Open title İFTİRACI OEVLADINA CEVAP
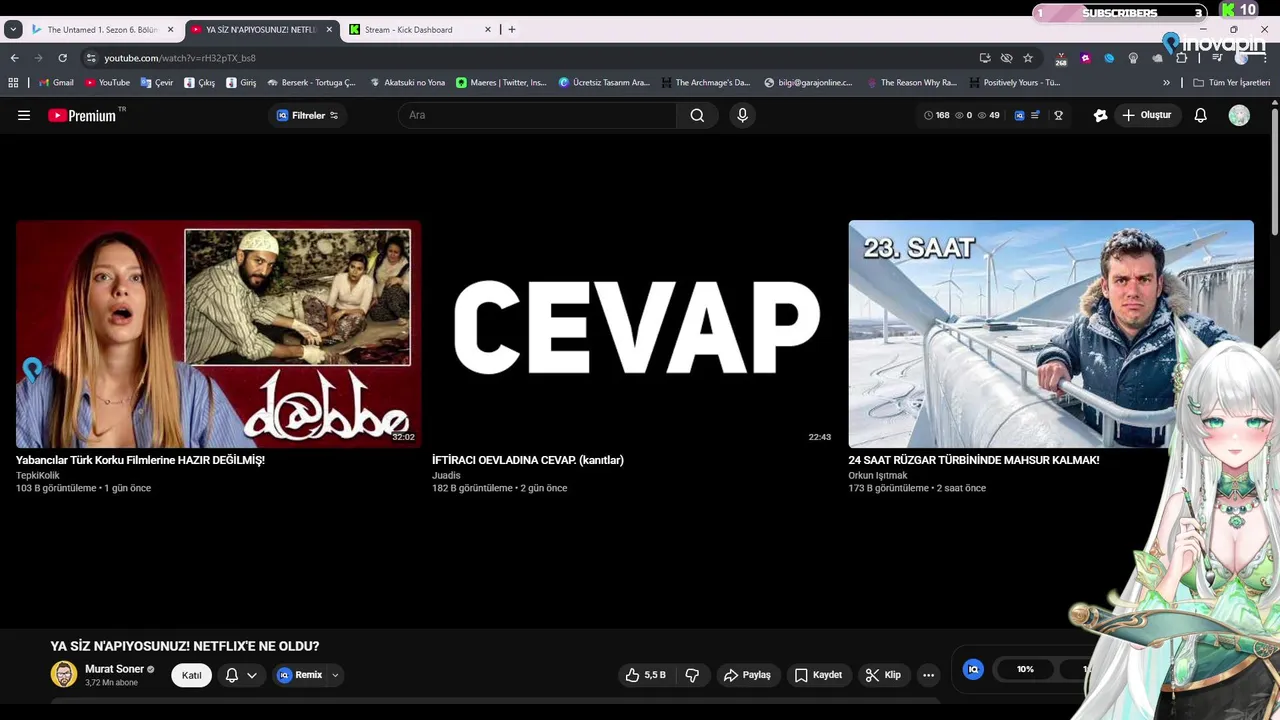1280x720 pixels. pos(528,460)
